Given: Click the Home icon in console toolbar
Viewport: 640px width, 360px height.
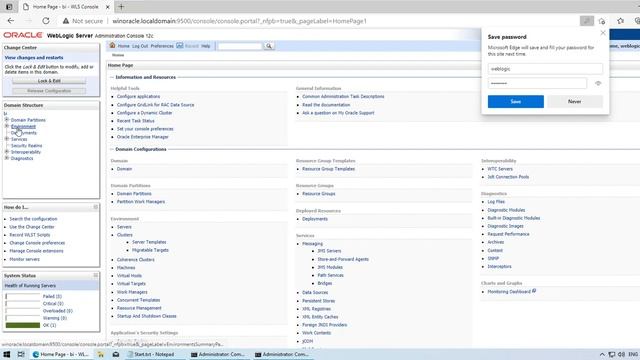Looking at the screenshot, I should pos(112,46).
